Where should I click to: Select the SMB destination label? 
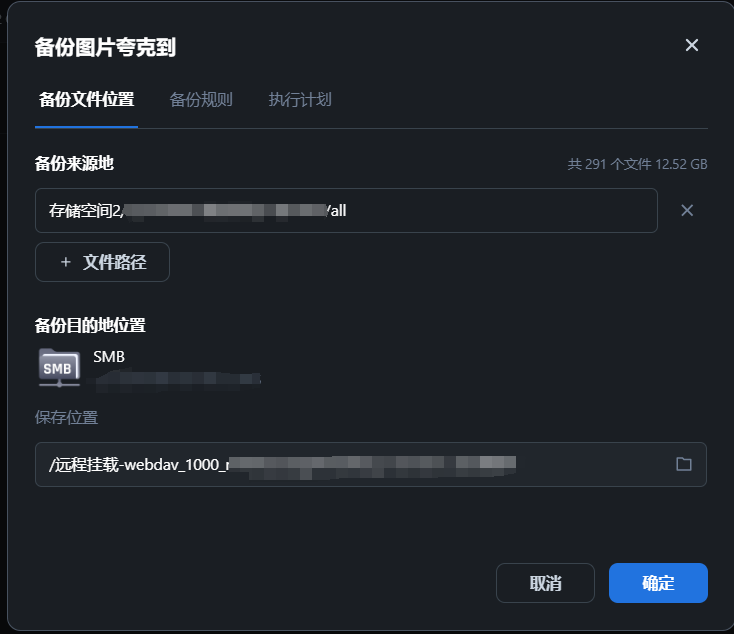tap(109, 357)
